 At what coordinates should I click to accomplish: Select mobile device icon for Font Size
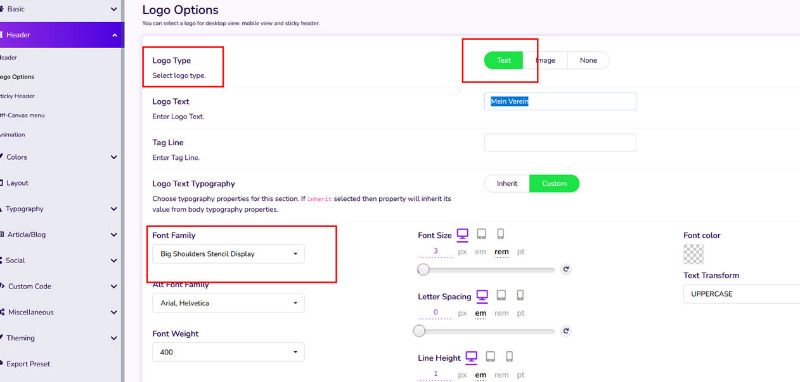point(501,234)
